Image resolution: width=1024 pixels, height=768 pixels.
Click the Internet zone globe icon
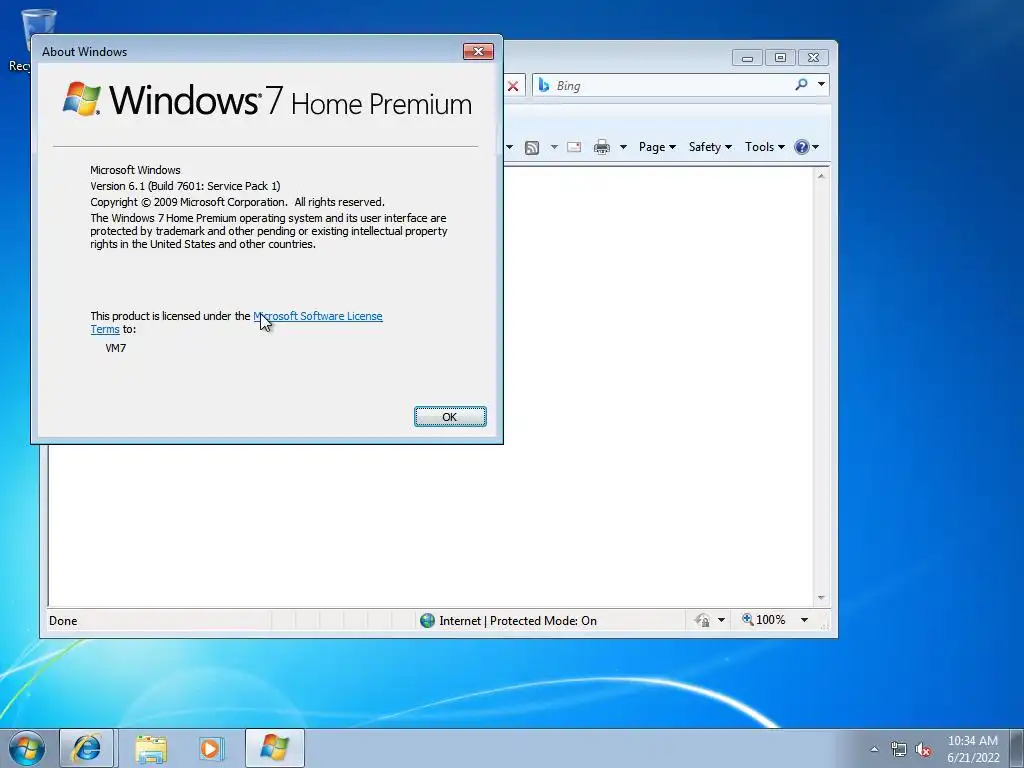point(427,620)
